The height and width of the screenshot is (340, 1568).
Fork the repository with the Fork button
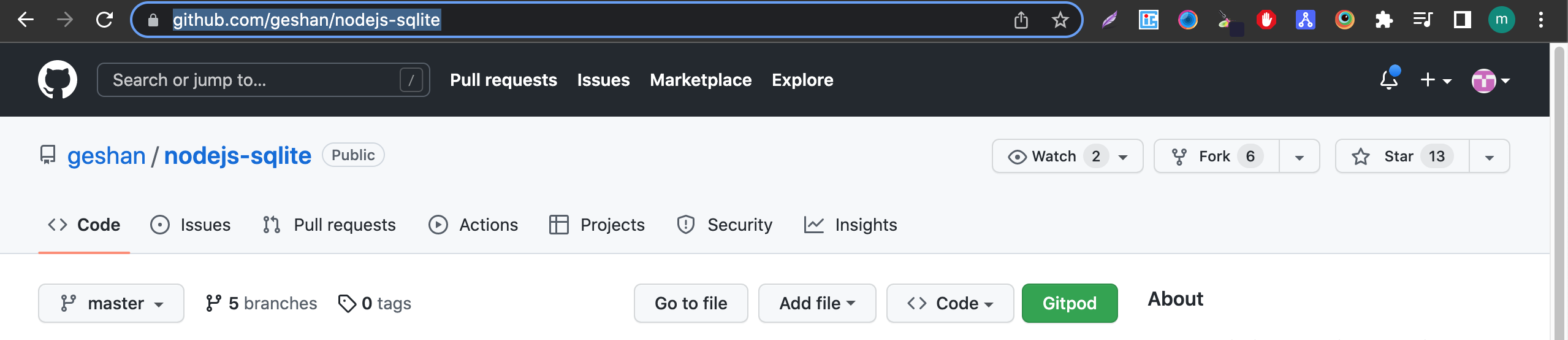point(1217,156)
